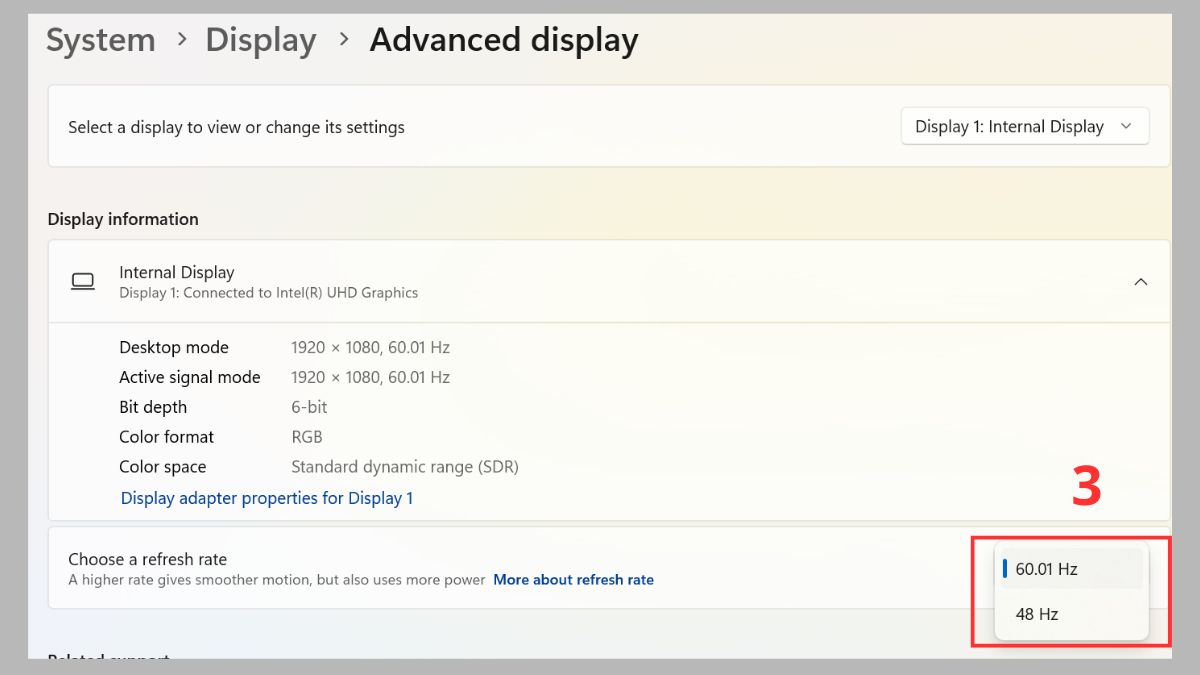Go back to Display settings via breadcrumb
1200x675 pixels.
click(x=260, y=40)
